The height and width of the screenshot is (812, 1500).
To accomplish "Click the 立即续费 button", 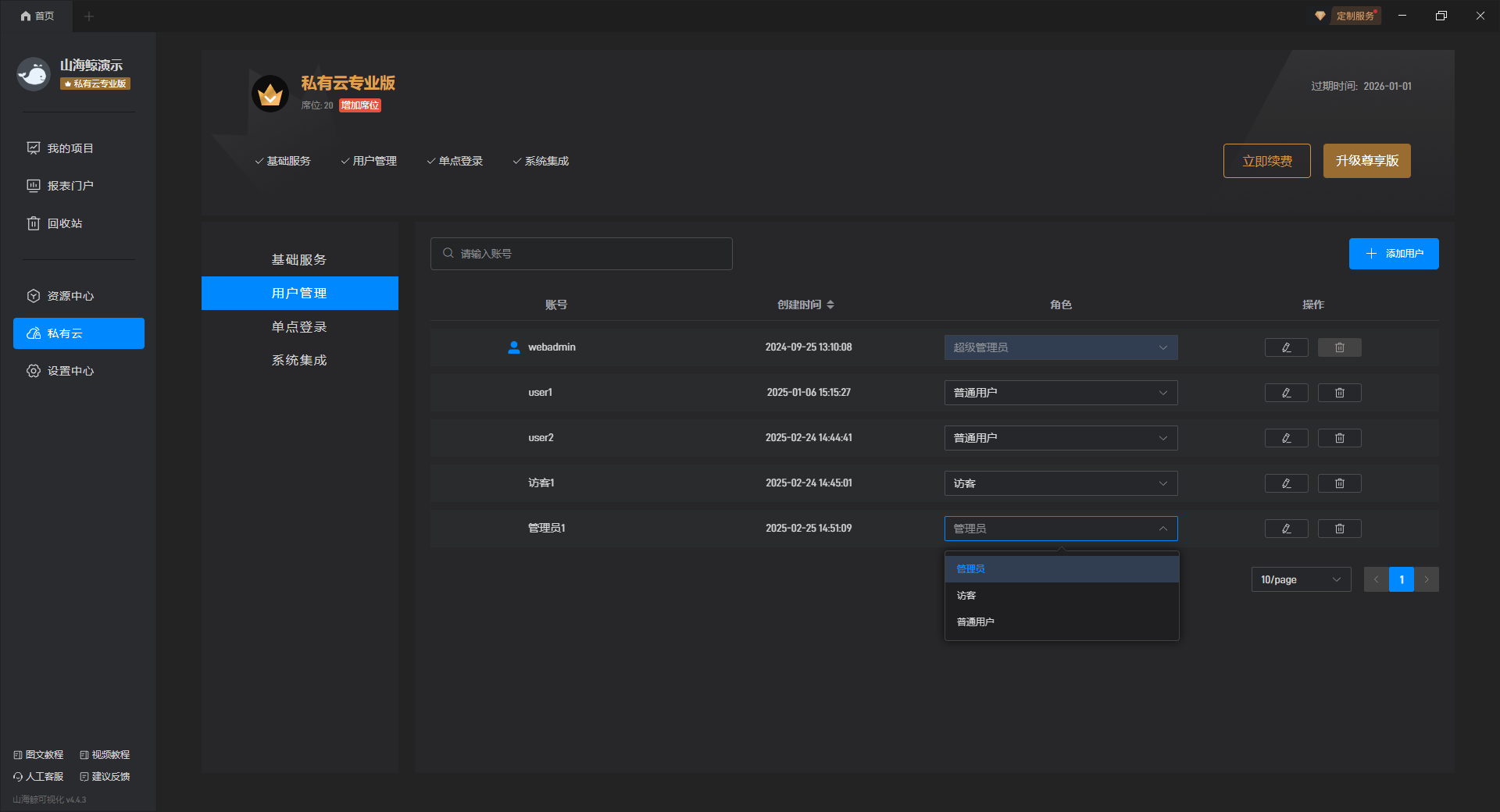I will (1267, 161).
